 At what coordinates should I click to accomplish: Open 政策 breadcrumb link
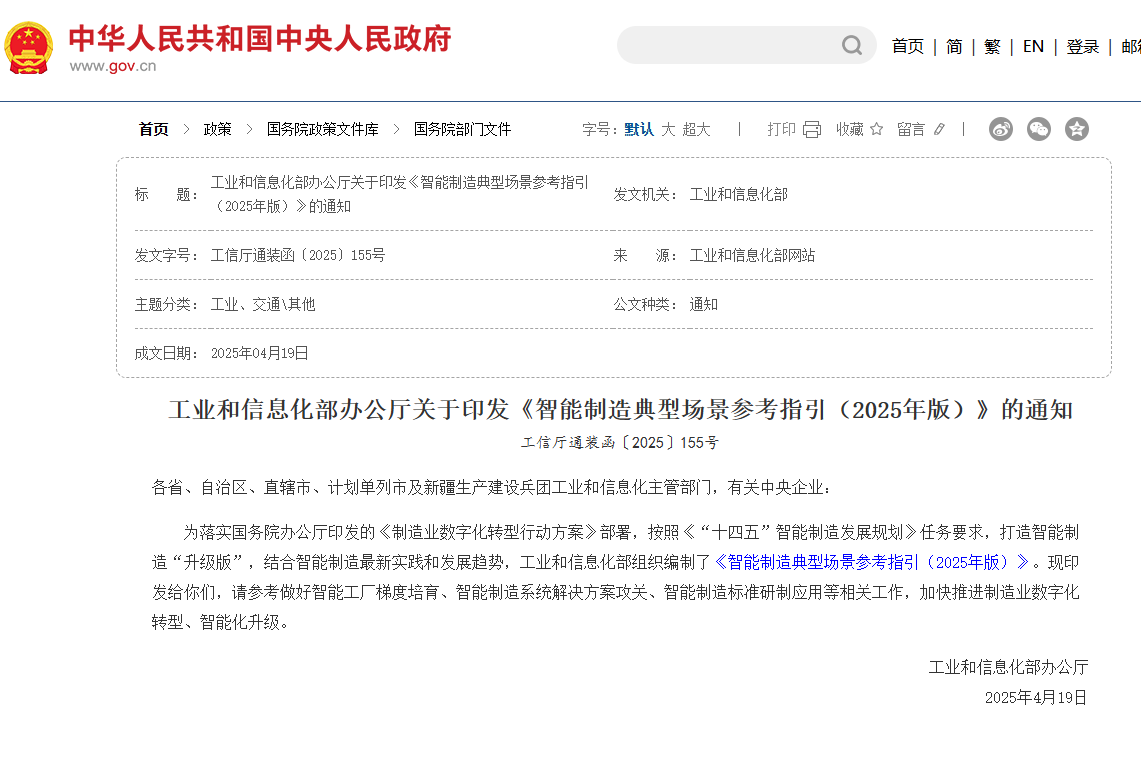[217, 129]
